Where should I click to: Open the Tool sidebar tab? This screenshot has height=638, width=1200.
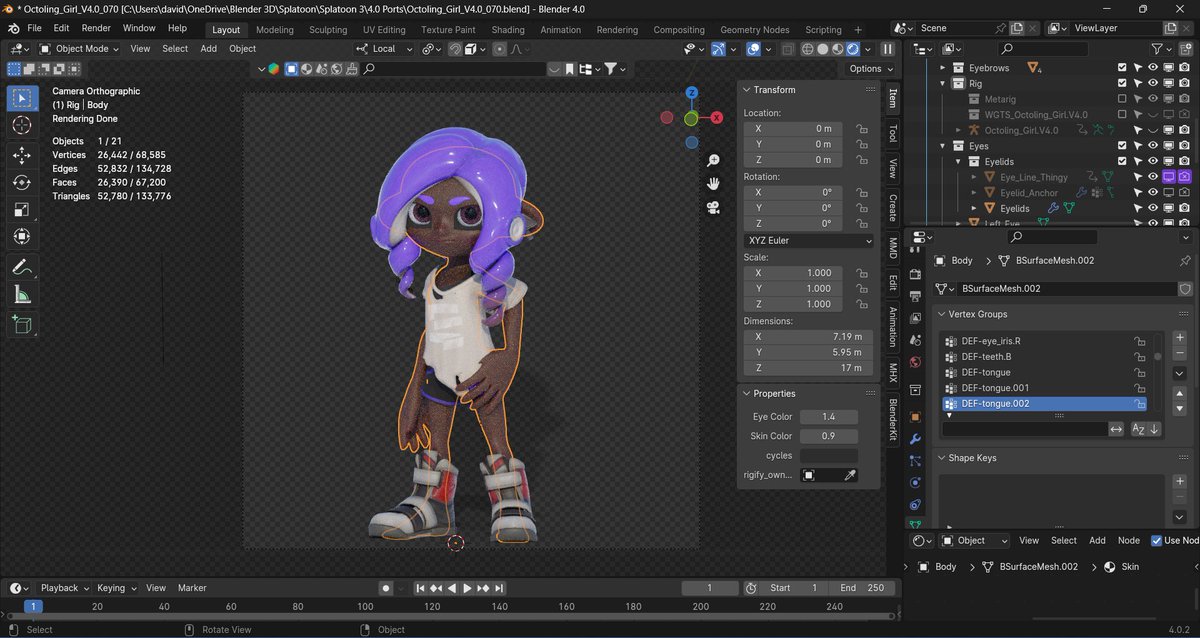893,133
